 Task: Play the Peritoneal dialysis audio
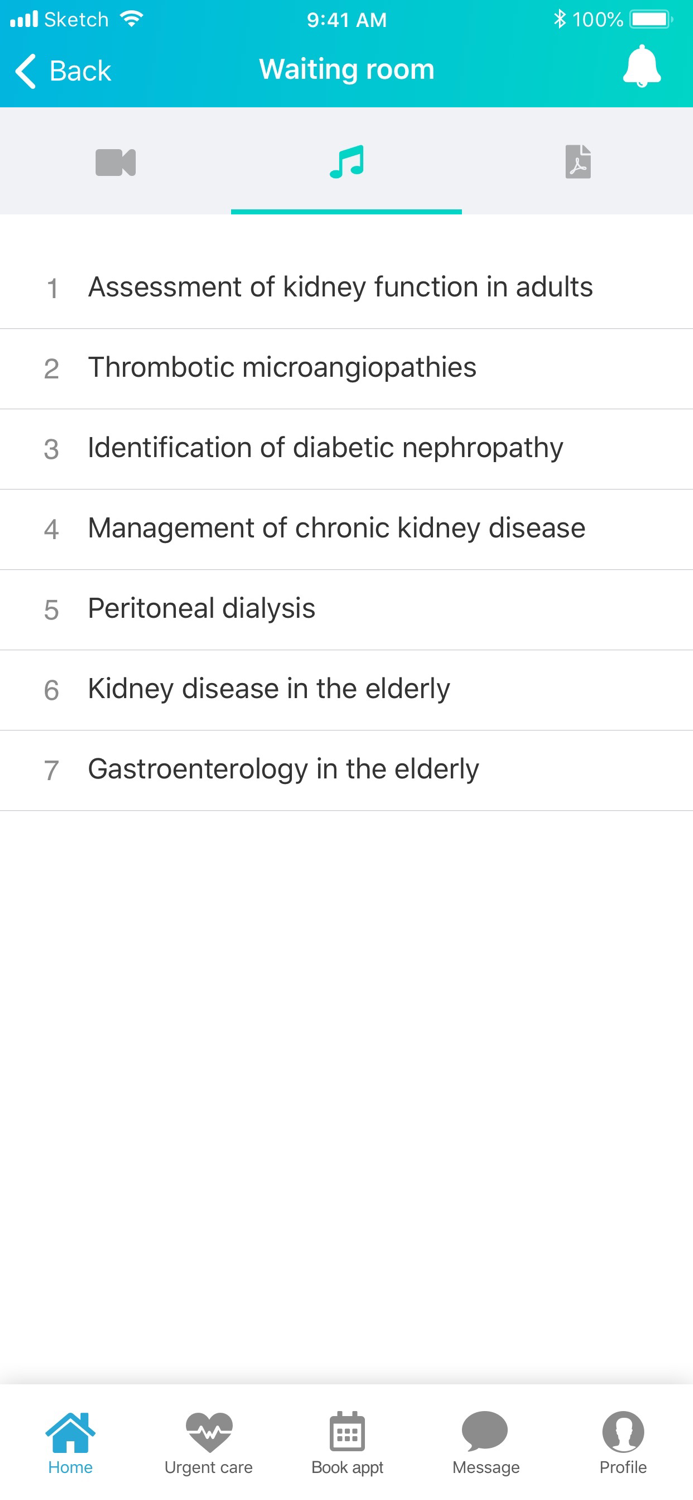[201, 609]
